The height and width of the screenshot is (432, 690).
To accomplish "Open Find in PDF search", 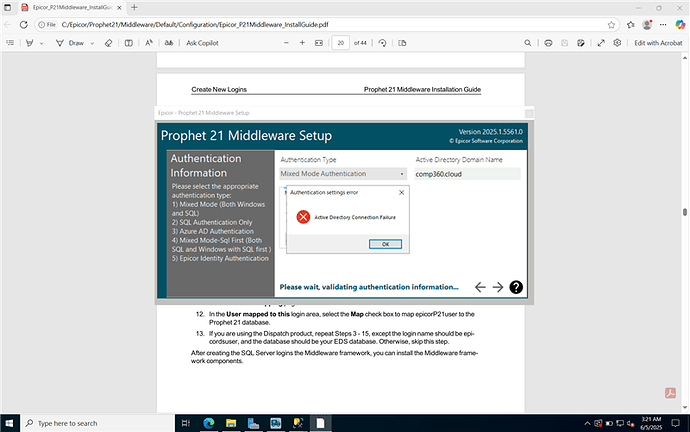I will [528, 43].
